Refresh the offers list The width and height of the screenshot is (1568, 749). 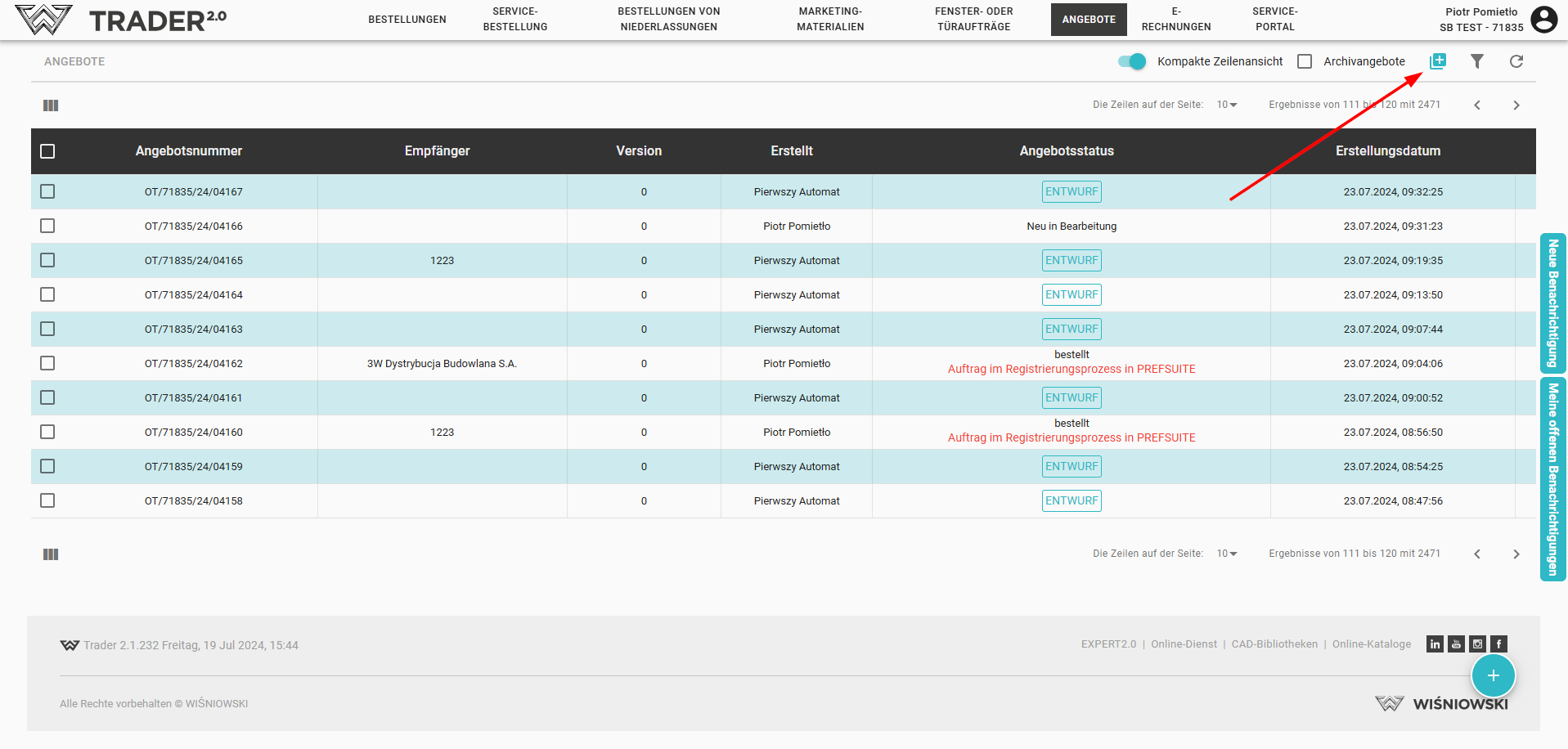click(1516, 61)
